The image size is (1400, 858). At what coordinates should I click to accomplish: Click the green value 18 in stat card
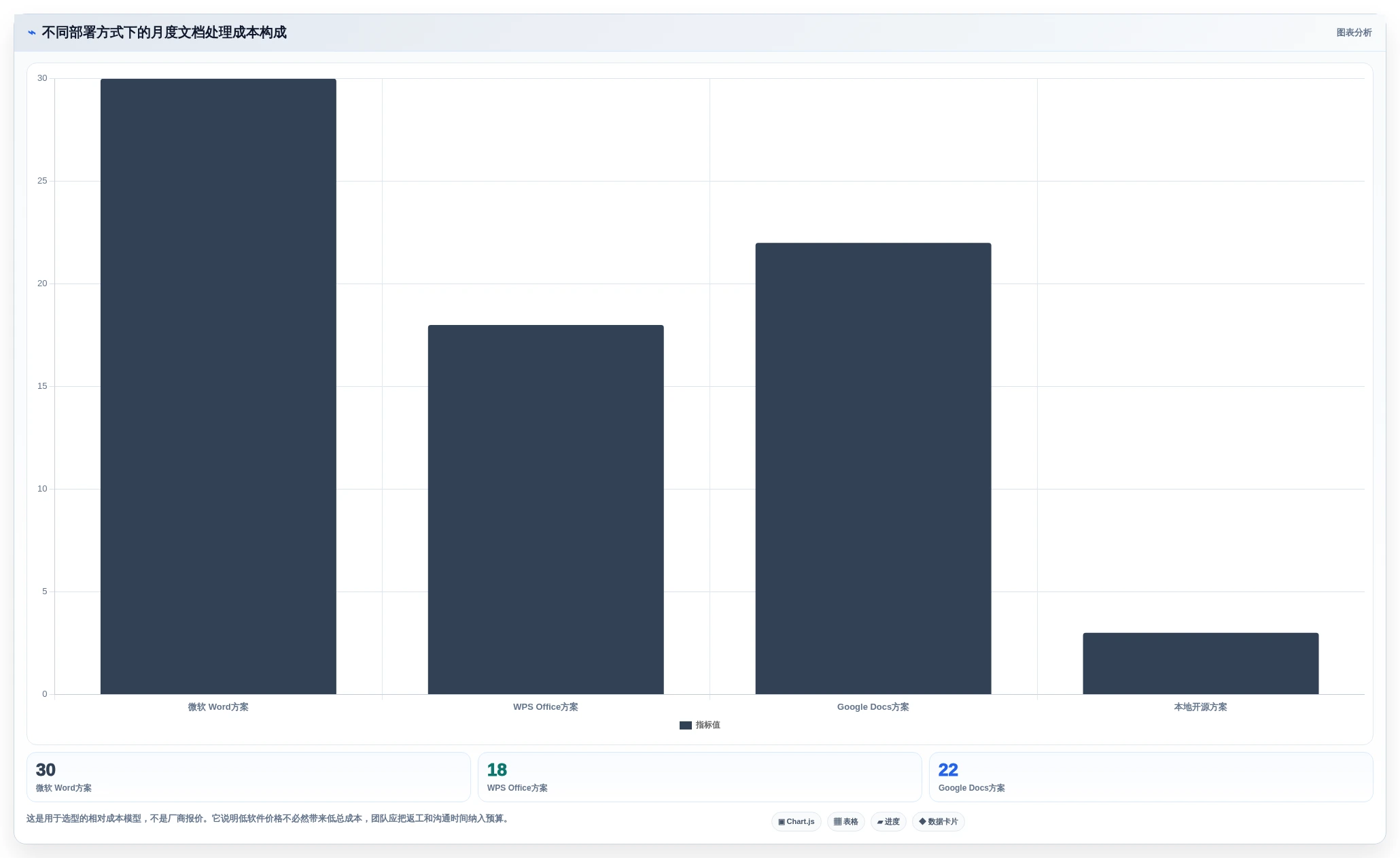click(x=497, y=770)
